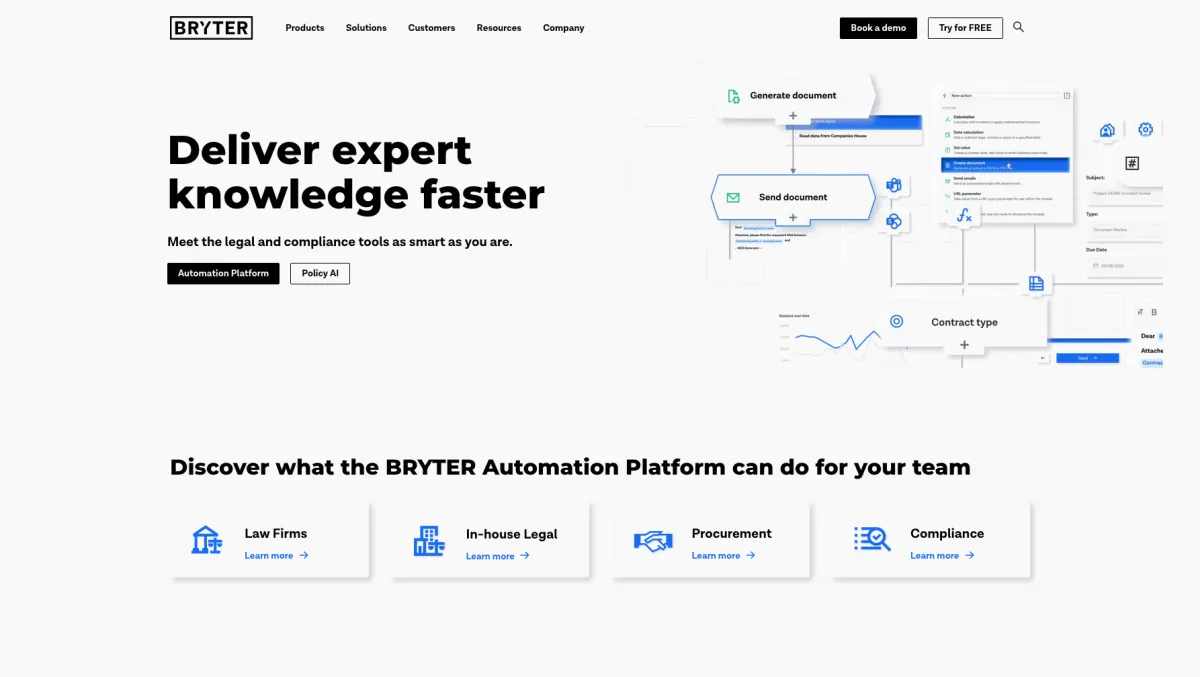Click the blue gear settings icon
Screen dimensions: 1200x677
pos(1145,129)
